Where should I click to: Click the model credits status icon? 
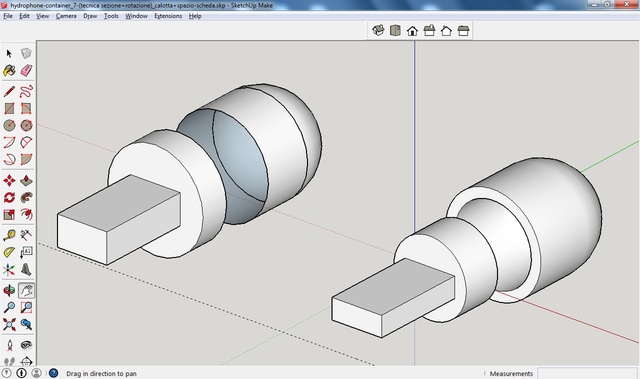22,373
